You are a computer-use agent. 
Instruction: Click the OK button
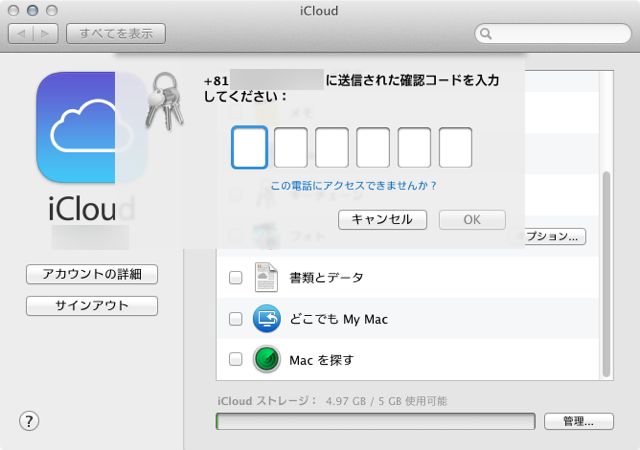point(472,220)
